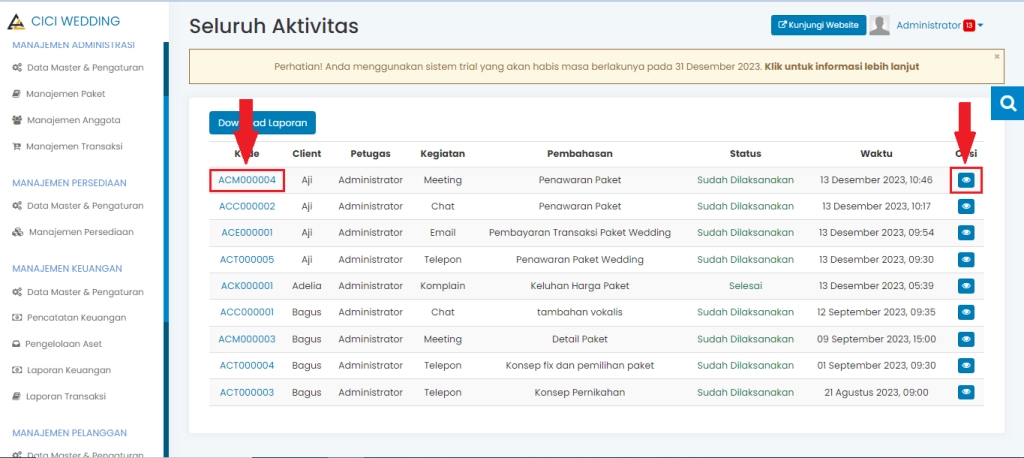Show details for ACK000001 complaint row
Screen dimensions: 1024x458
click(x=966, y=286)
